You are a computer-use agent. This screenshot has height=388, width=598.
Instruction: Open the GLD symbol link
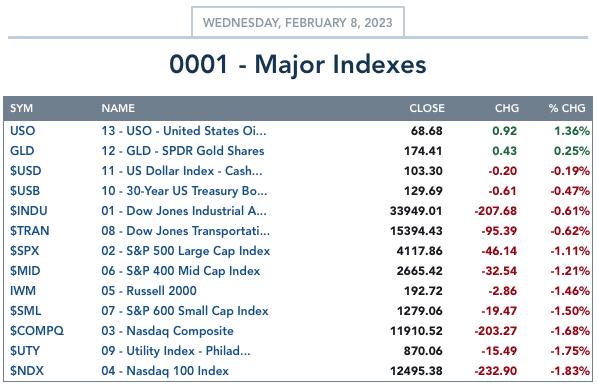click(x=22, y=151)
